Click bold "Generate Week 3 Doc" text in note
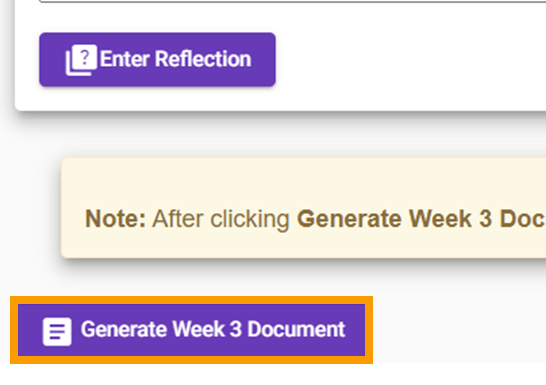Viewport: 546px width, 385px height. pos(421,219)
